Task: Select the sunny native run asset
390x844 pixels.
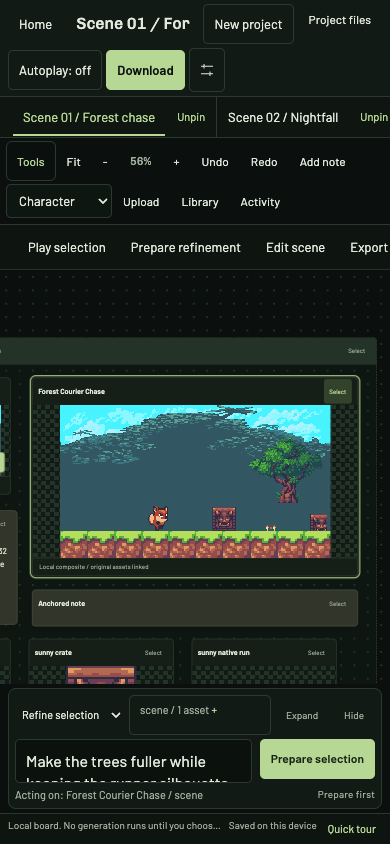Action: 316,653
